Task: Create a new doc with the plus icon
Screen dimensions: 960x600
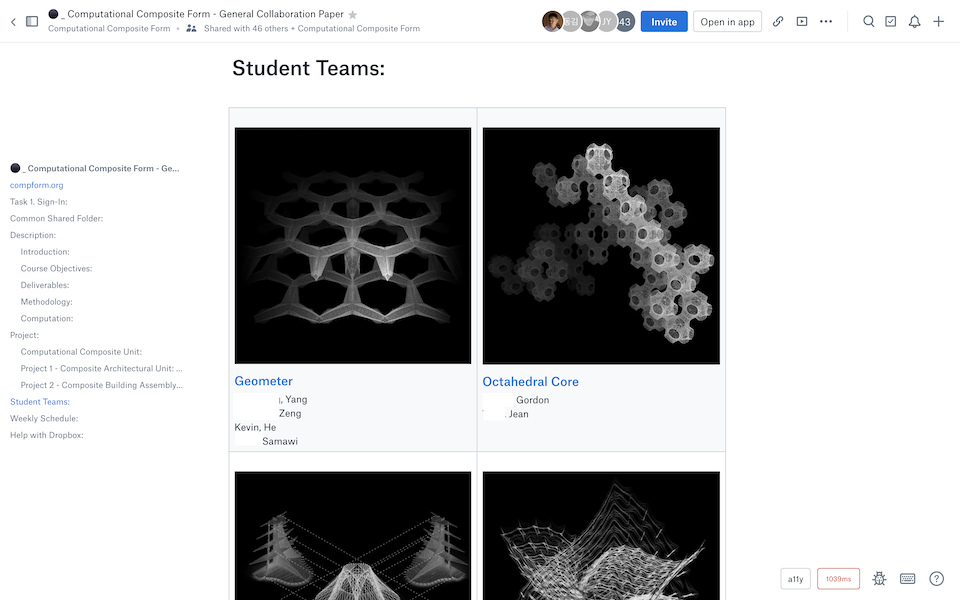Action: click(938, 21)
